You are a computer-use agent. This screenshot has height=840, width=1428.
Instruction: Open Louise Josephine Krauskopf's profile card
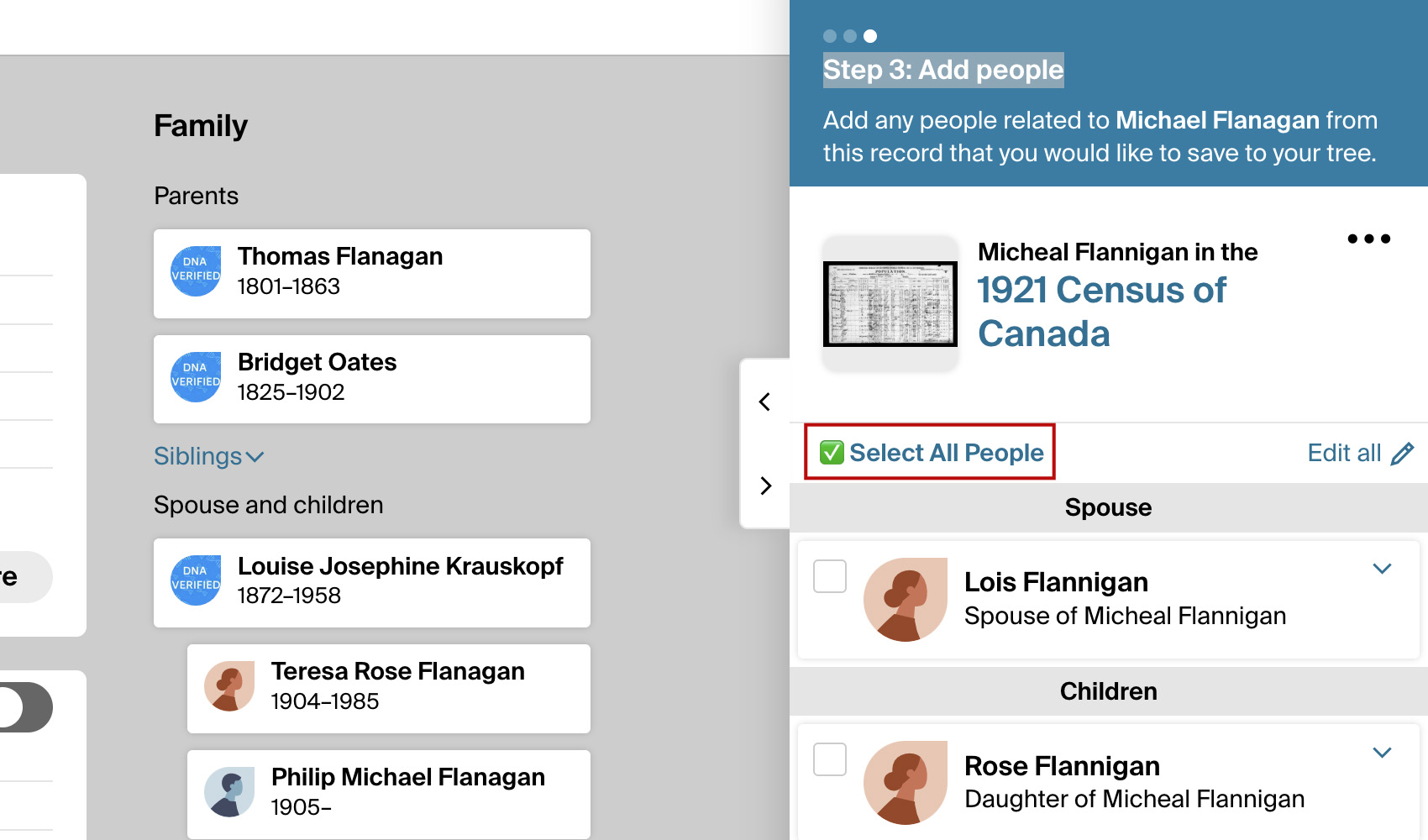pyautogui.click(x=372, y=583)
